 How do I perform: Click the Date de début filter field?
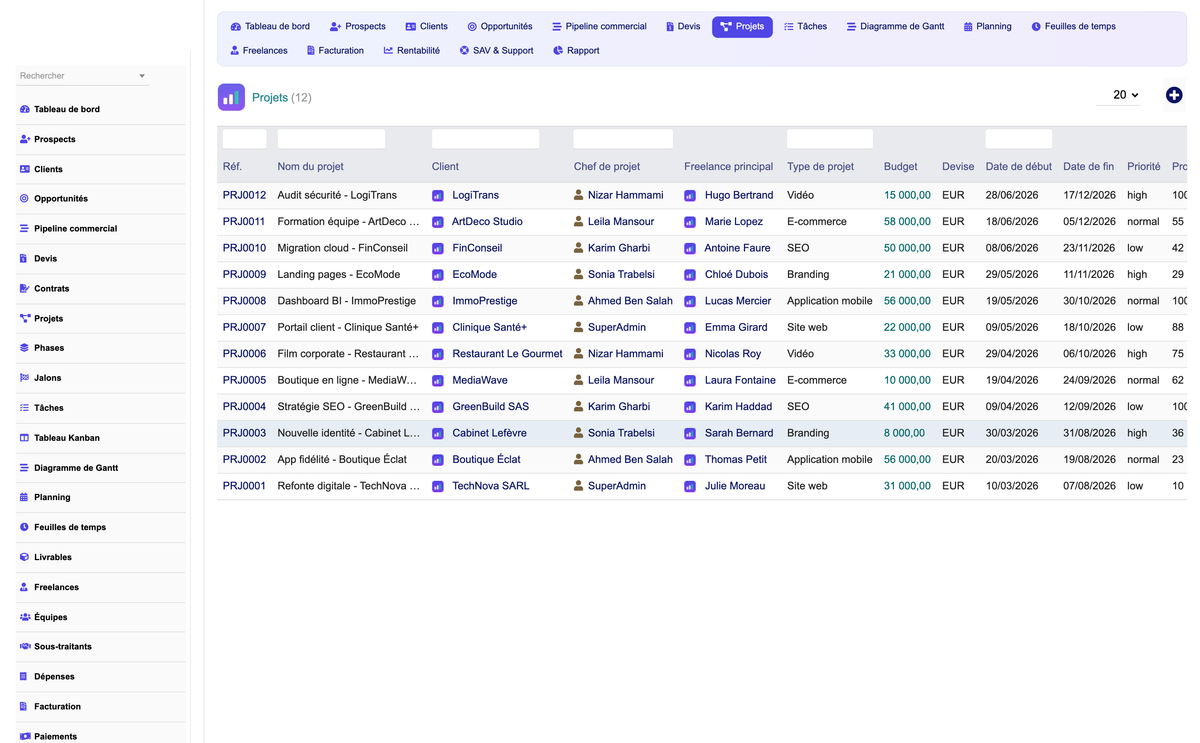(x=1019, y=139)
